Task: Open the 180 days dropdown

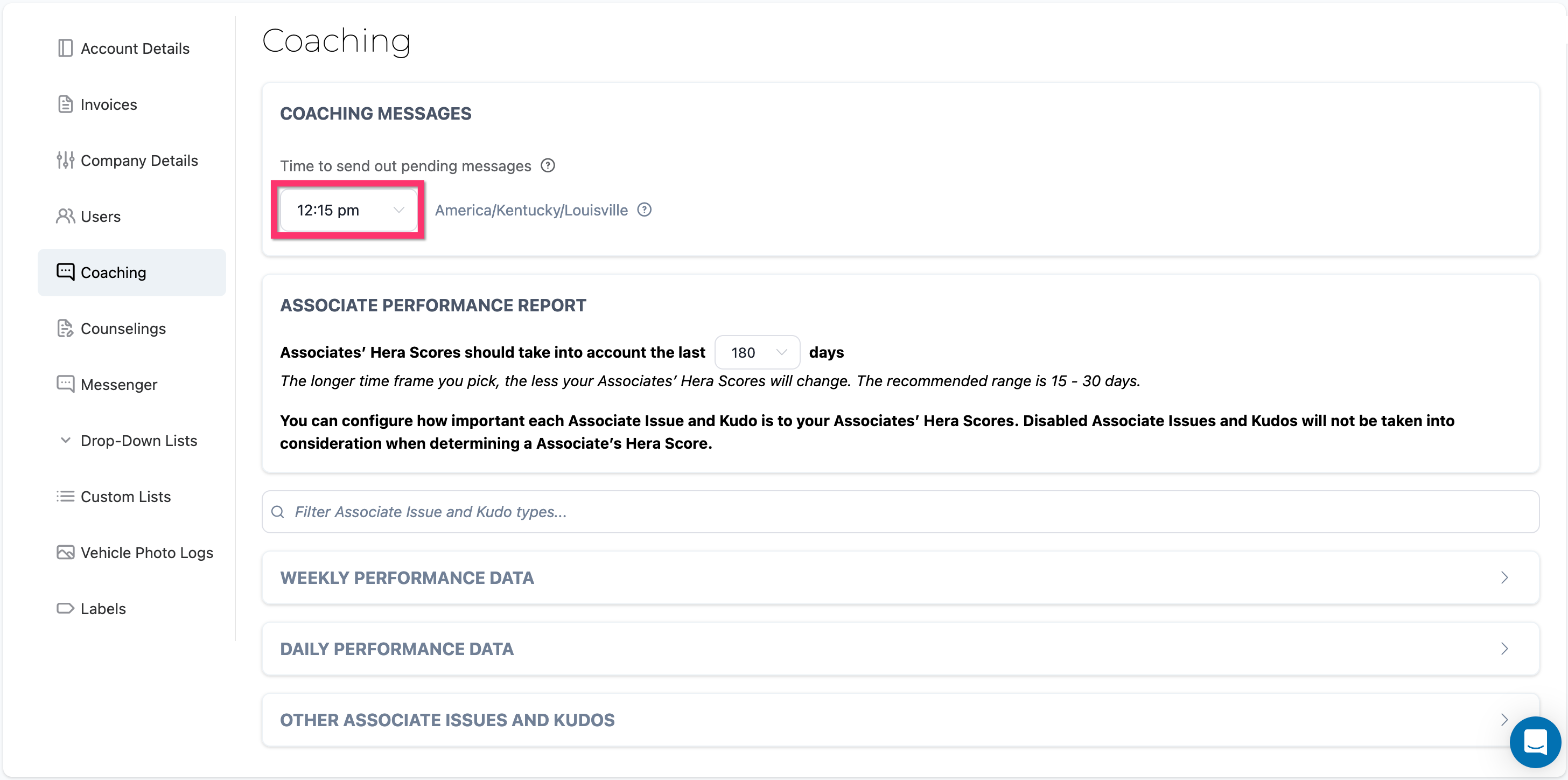Action: 757,352
